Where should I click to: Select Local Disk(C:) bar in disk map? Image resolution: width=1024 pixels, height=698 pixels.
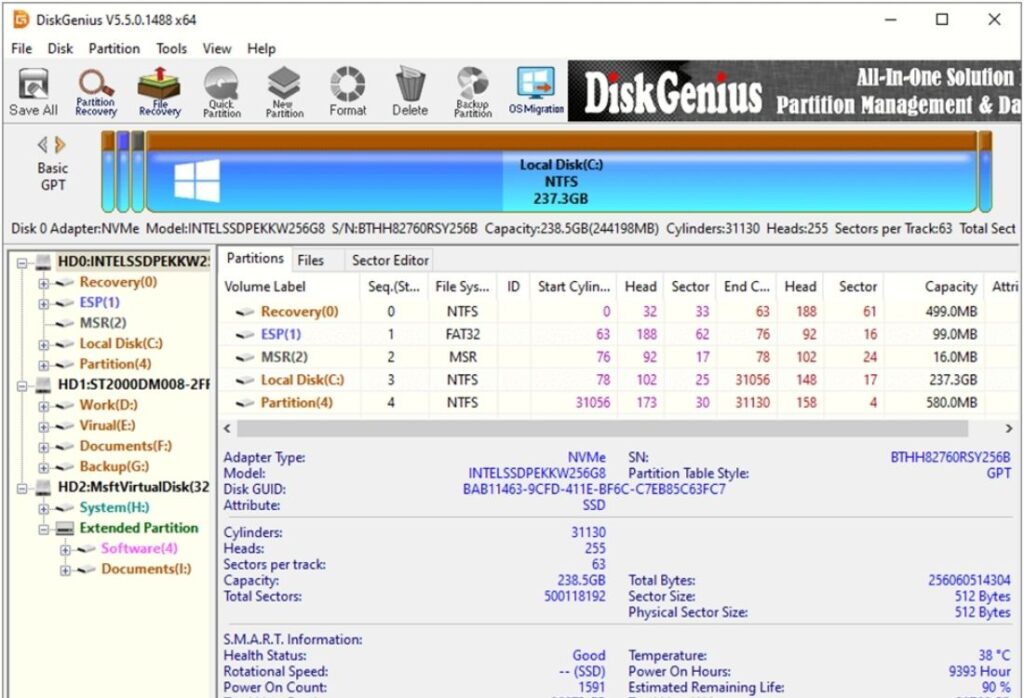tap(560, 183)
